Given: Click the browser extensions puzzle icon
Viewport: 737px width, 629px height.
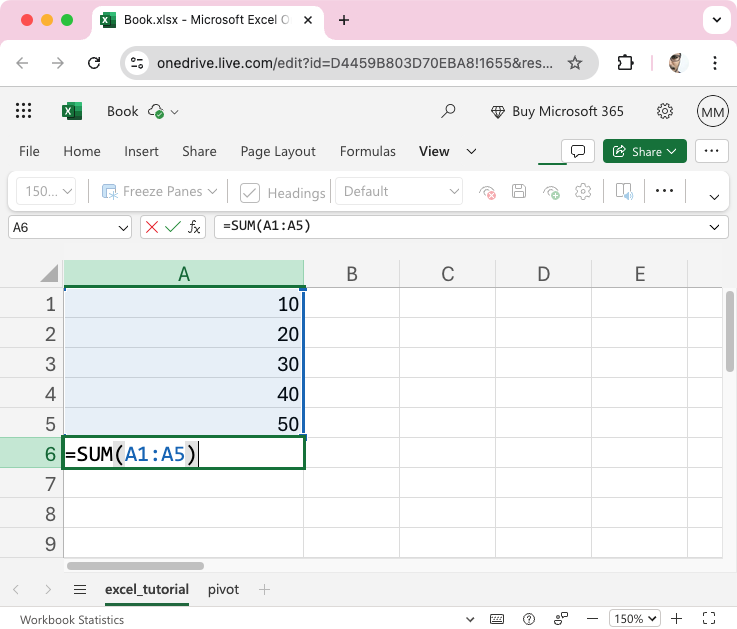Looking at the screenshot, I should coord(625,63).
